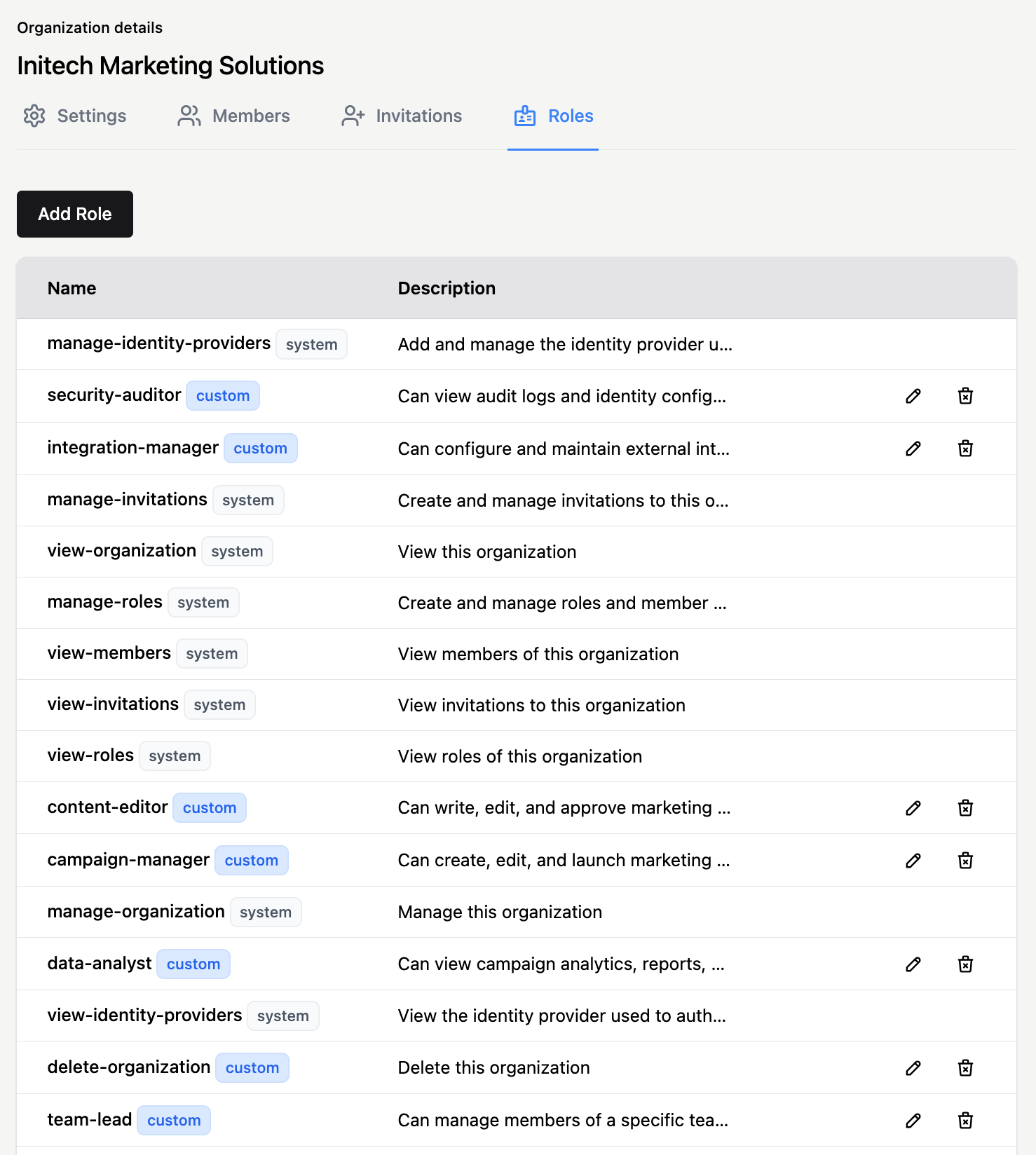Click description 'Can configure and maintain external int...'
This screenshot has height=1155, width=1036.
[564, 449]
